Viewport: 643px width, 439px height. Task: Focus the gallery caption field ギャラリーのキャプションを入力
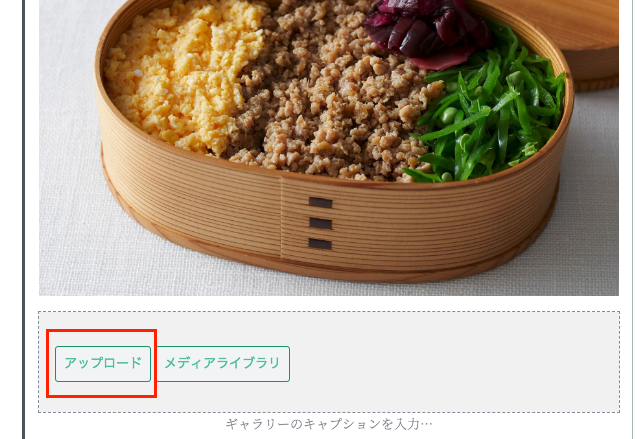(x=328, y=424)
